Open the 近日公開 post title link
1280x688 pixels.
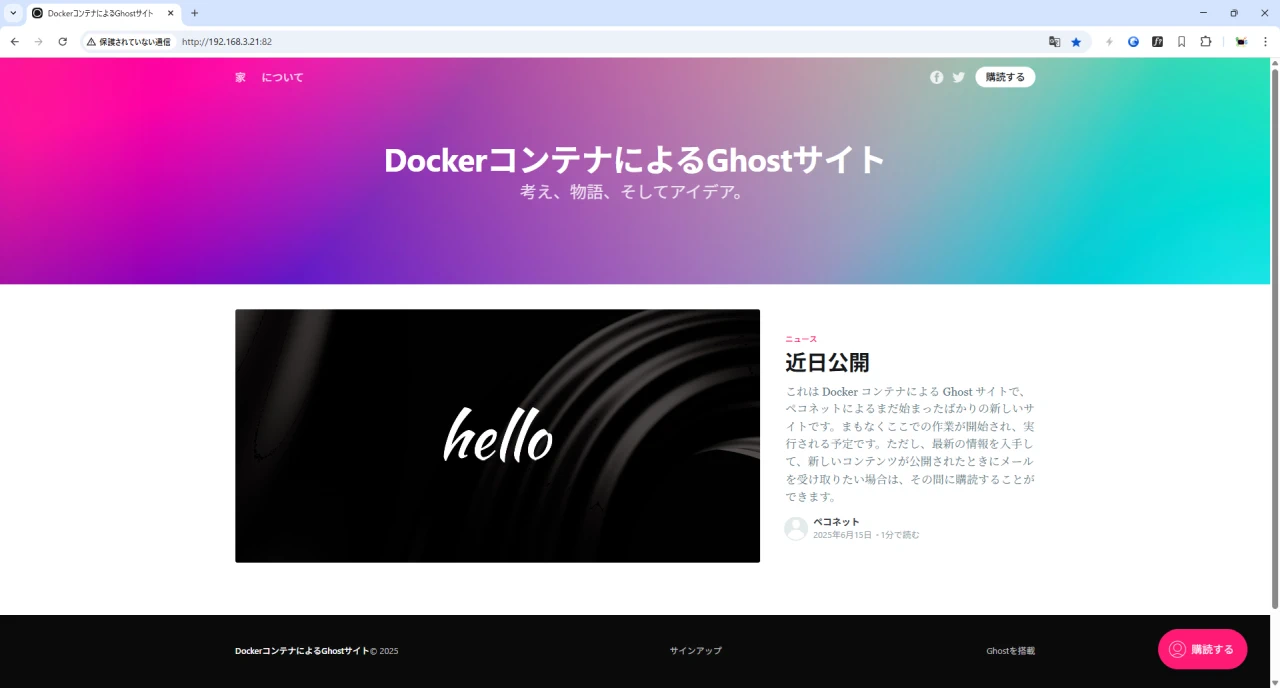[x=826, y=362]
